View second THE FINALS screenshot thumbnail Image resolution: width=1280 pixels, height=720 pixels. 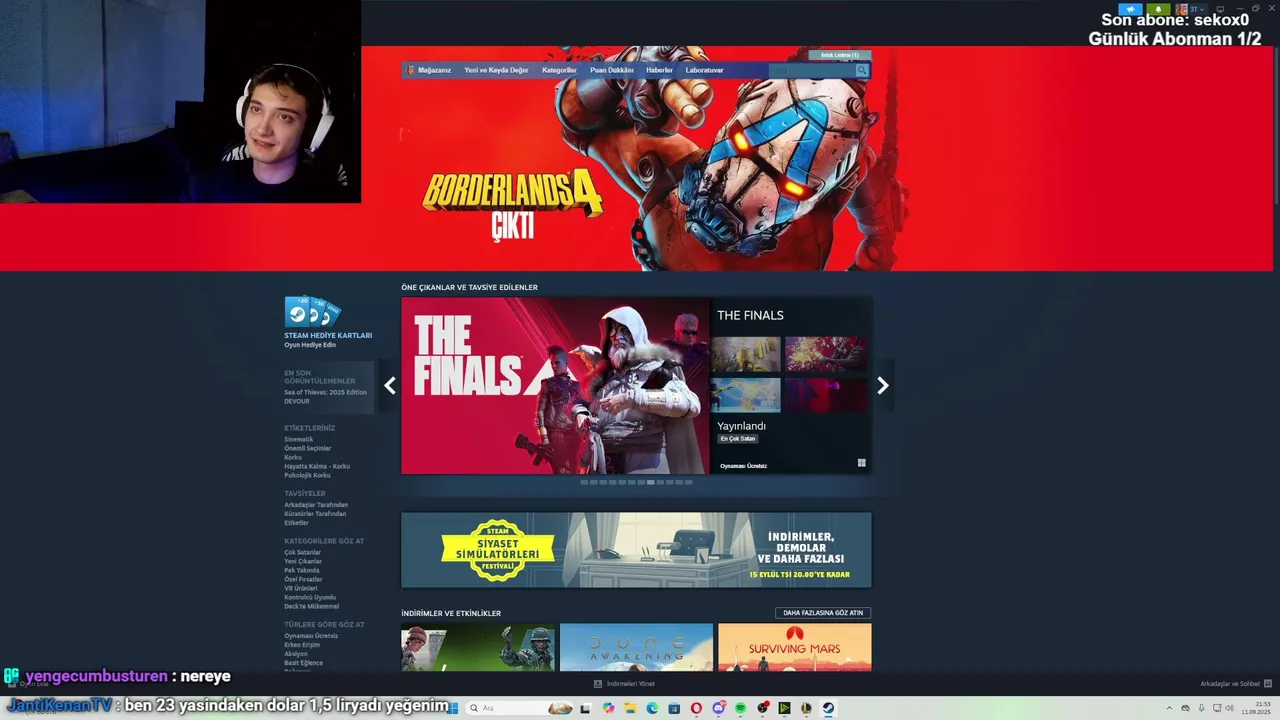[826, 354]
